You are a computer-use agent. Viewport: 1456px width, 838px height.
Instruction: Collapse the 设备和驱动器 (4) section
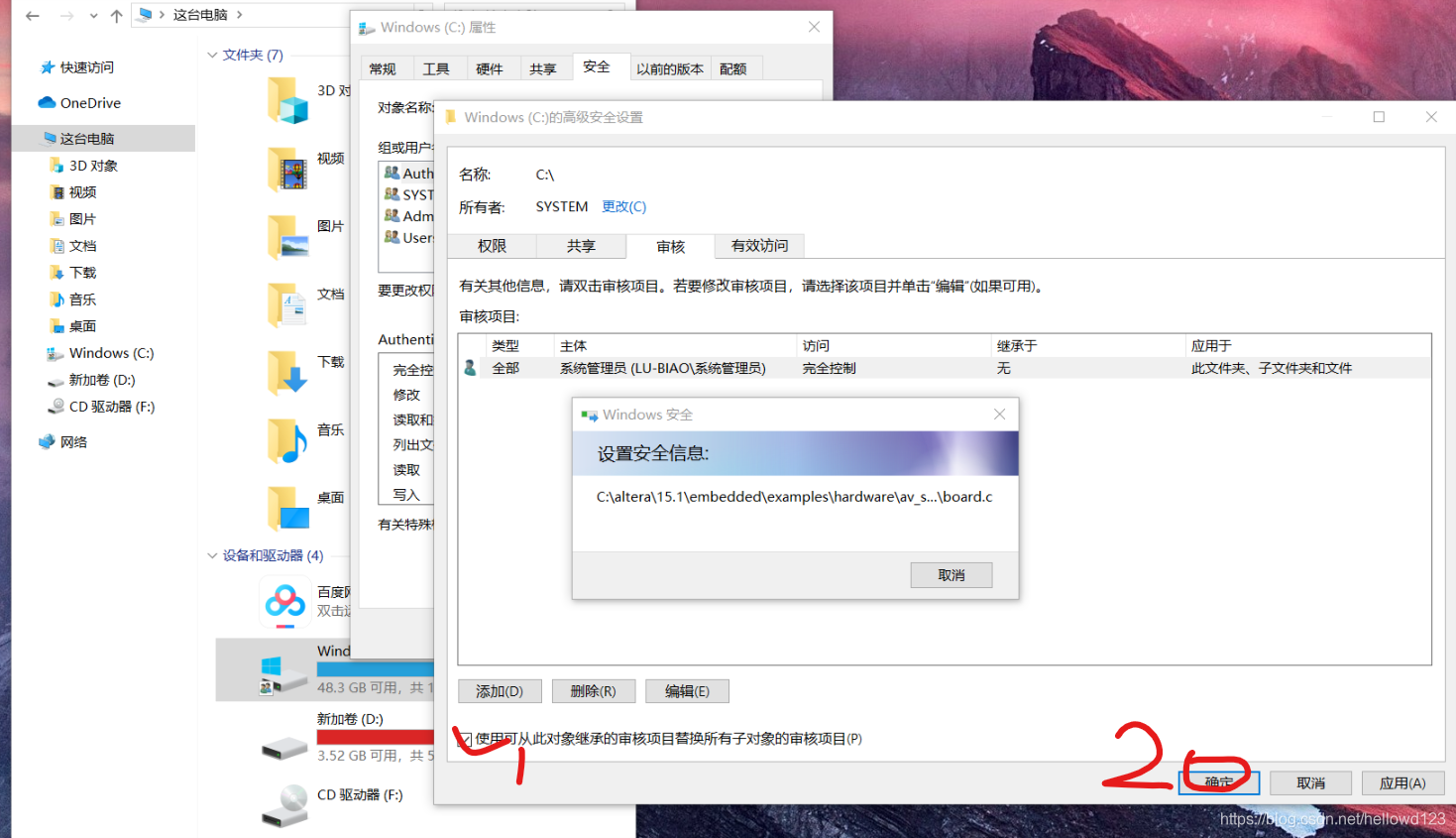coord(211,555)
